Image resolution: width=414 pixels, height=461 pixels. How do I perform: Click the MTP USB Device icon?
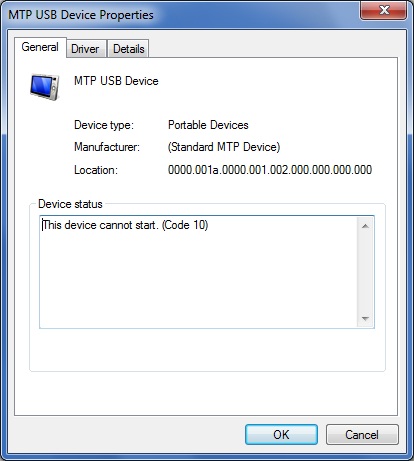pos(45,87)
